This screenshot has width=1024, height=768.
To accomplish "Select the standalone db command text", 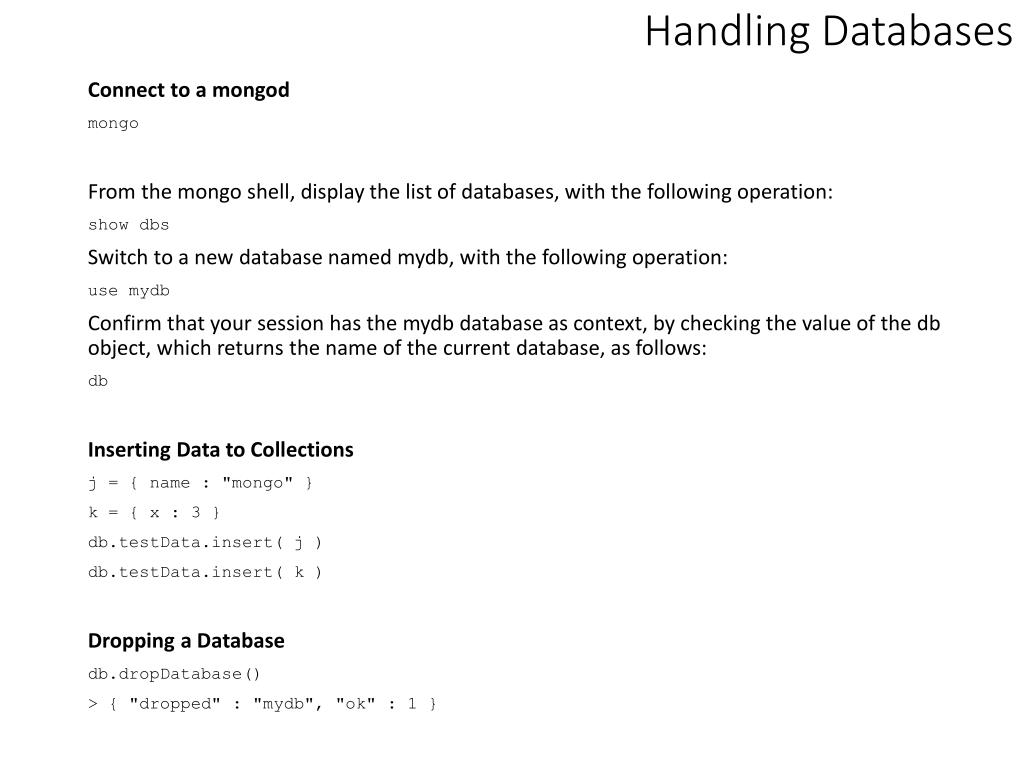I will click(98, 381).
